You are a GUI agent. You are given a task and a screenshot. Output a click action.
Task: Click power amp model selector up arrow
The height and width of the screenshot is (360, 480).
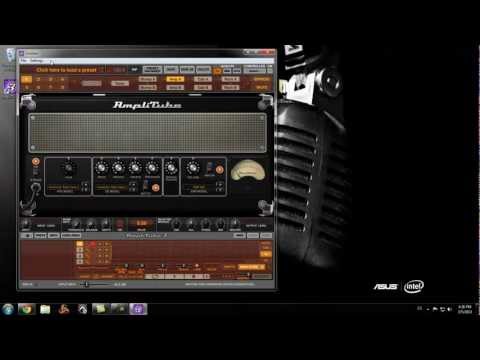(x=219, y=184)
